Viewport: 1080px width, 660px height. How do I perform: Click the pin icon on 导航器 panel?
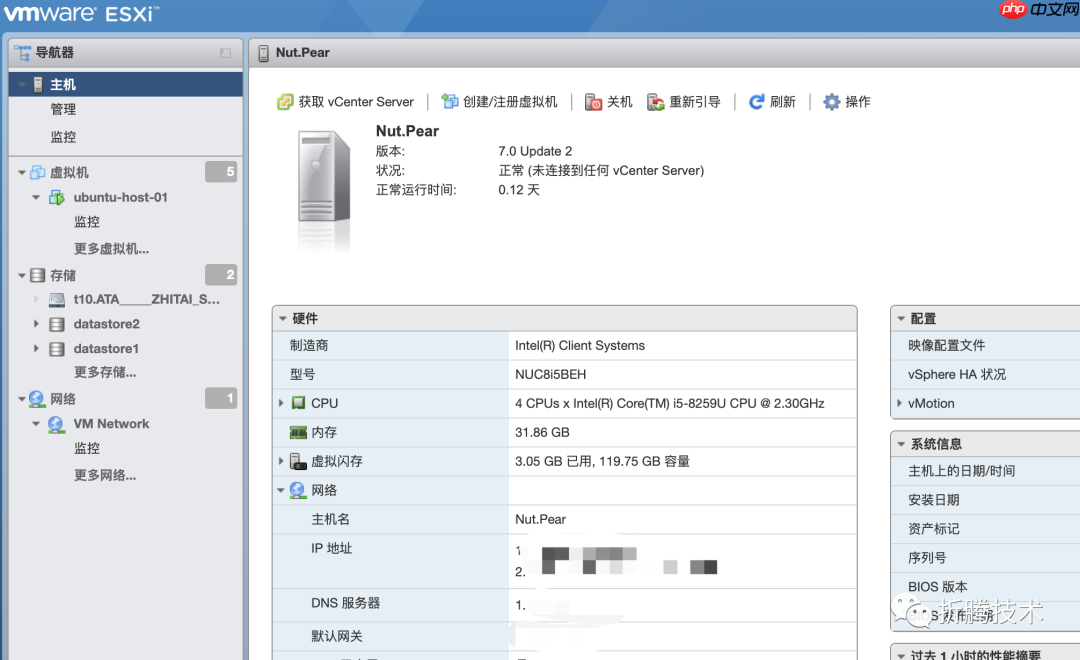coord(227,52)
